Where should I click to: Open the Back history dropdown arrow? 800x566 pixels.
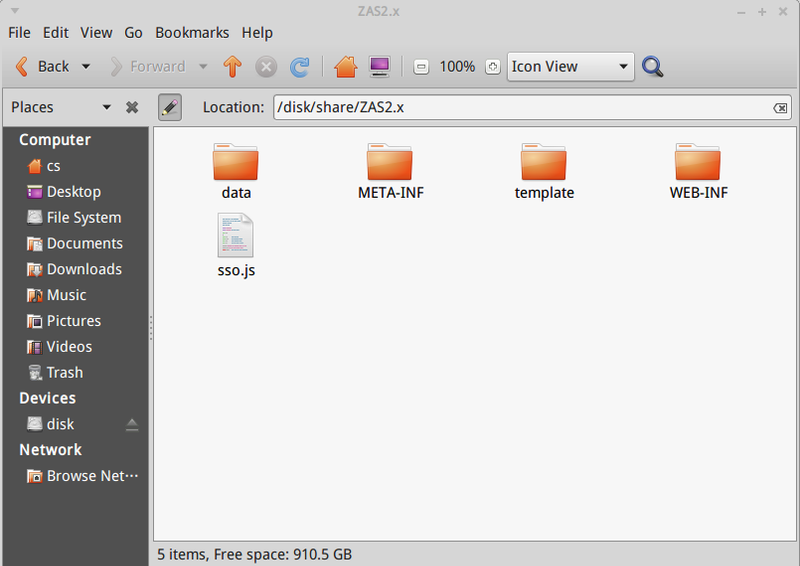tap(86, 67)
